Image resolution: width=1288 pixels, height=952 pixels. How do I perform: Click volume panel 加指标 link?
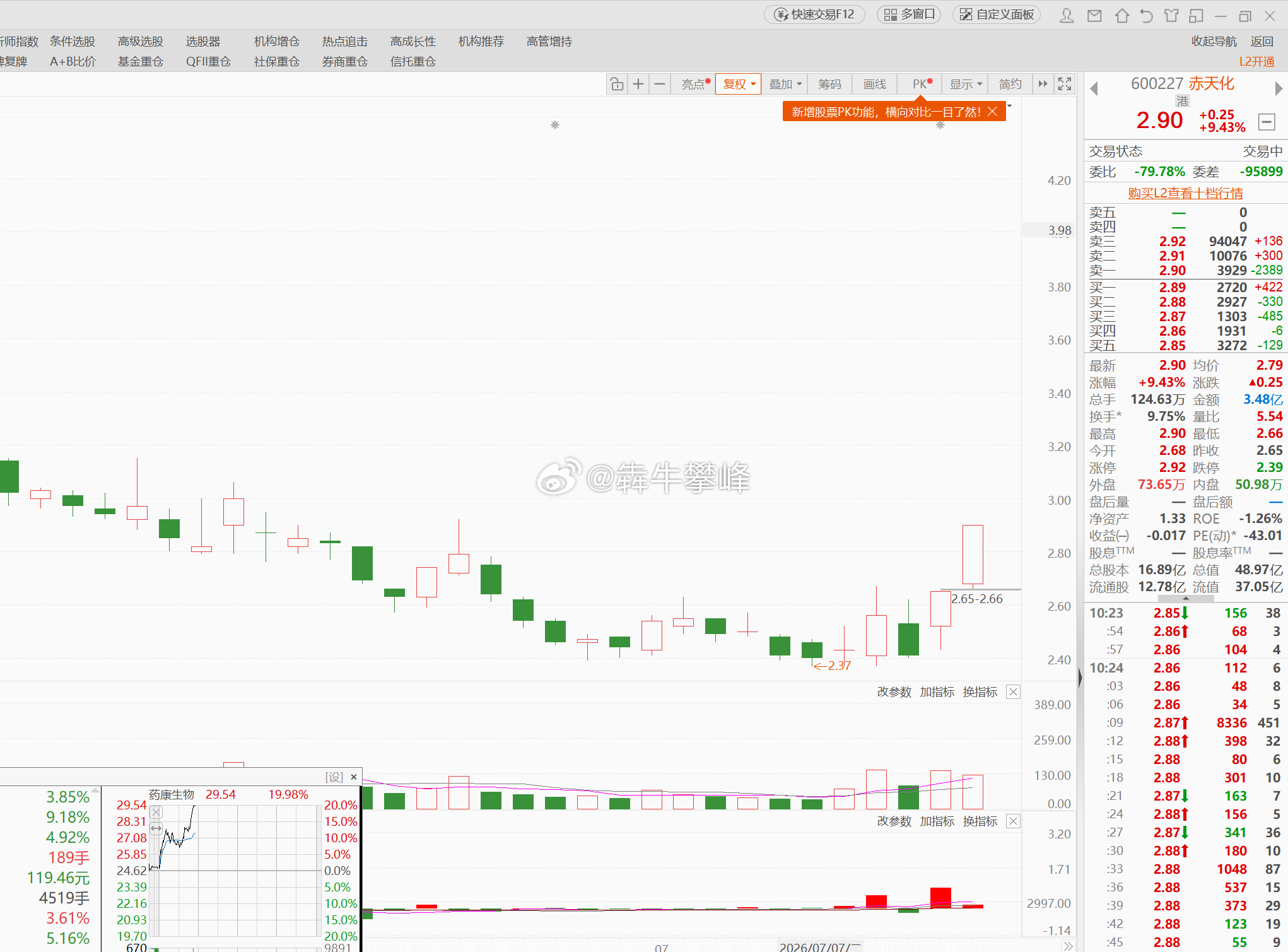coord(937,692)
